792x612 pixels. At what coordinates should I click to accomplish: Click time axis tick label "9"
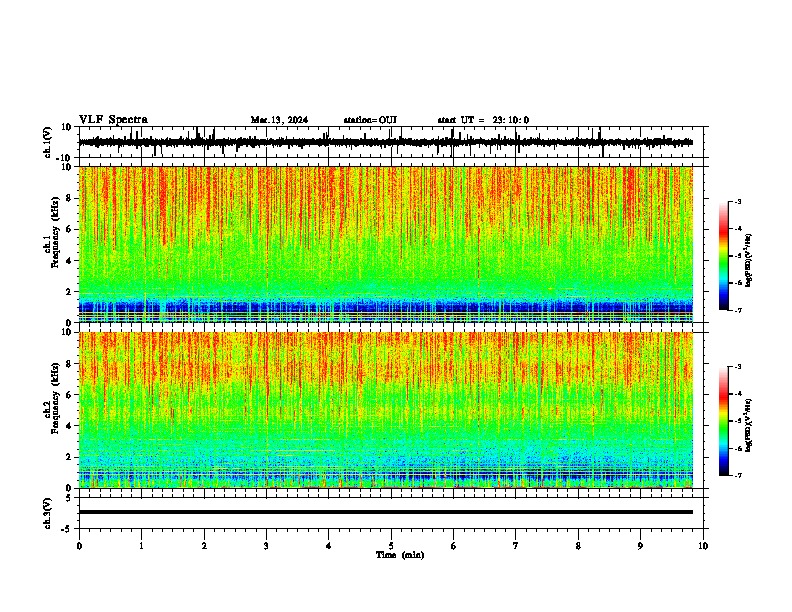[x=640, y=546]
